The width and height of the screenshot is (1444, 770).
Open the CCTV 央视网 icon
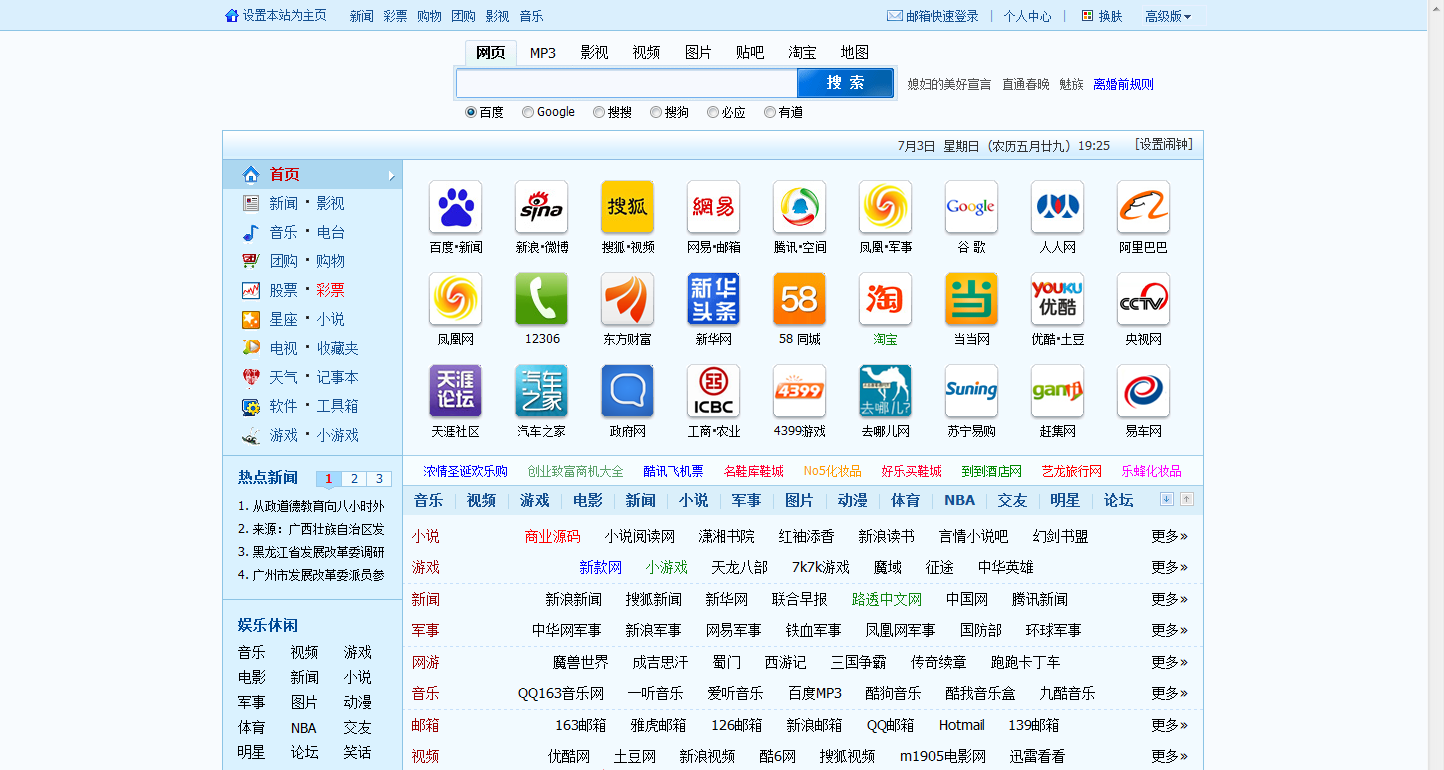[x=1143, y=299]
